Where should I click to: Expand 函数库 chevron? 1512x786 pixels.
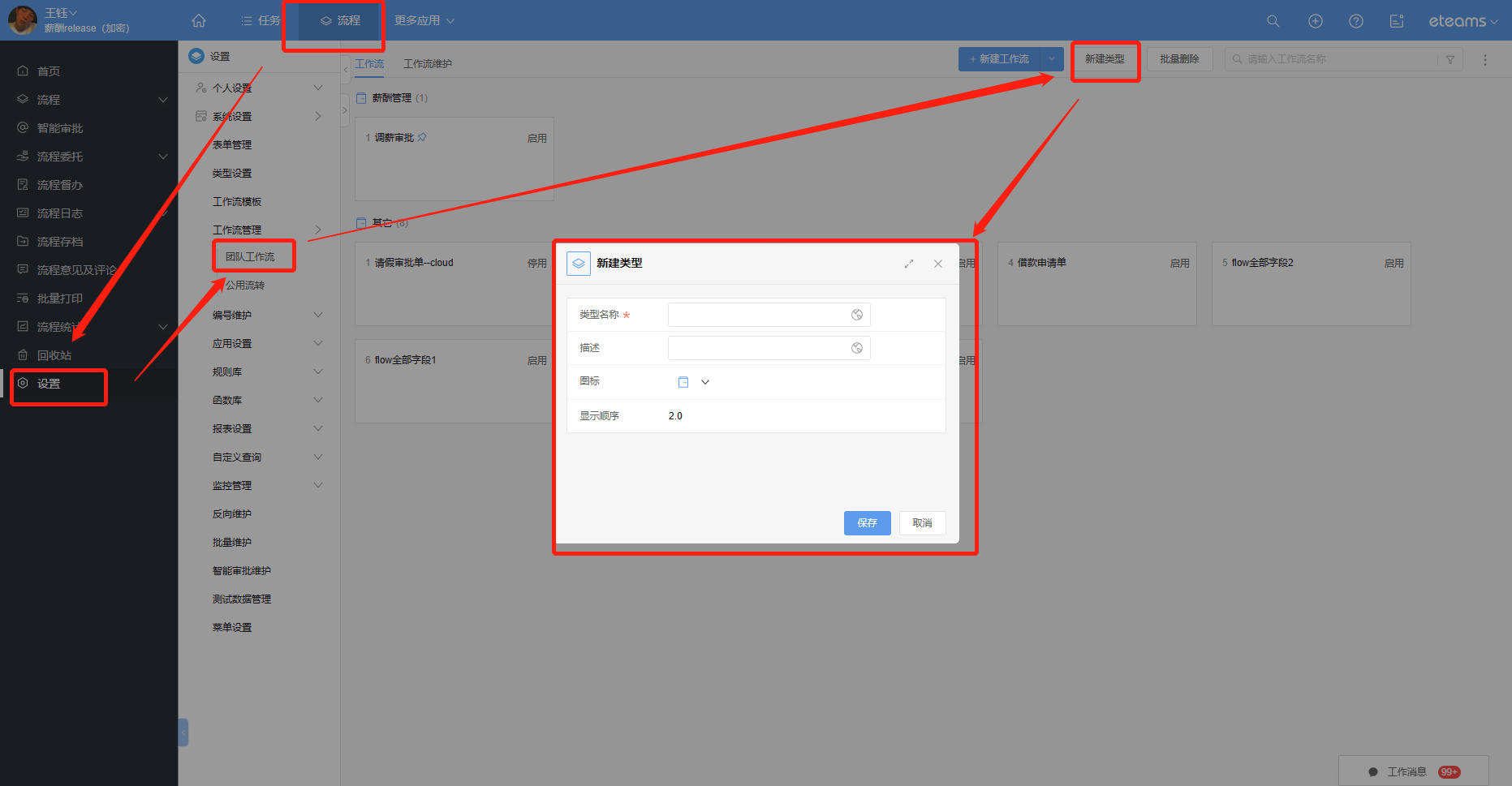click(318, 400)
